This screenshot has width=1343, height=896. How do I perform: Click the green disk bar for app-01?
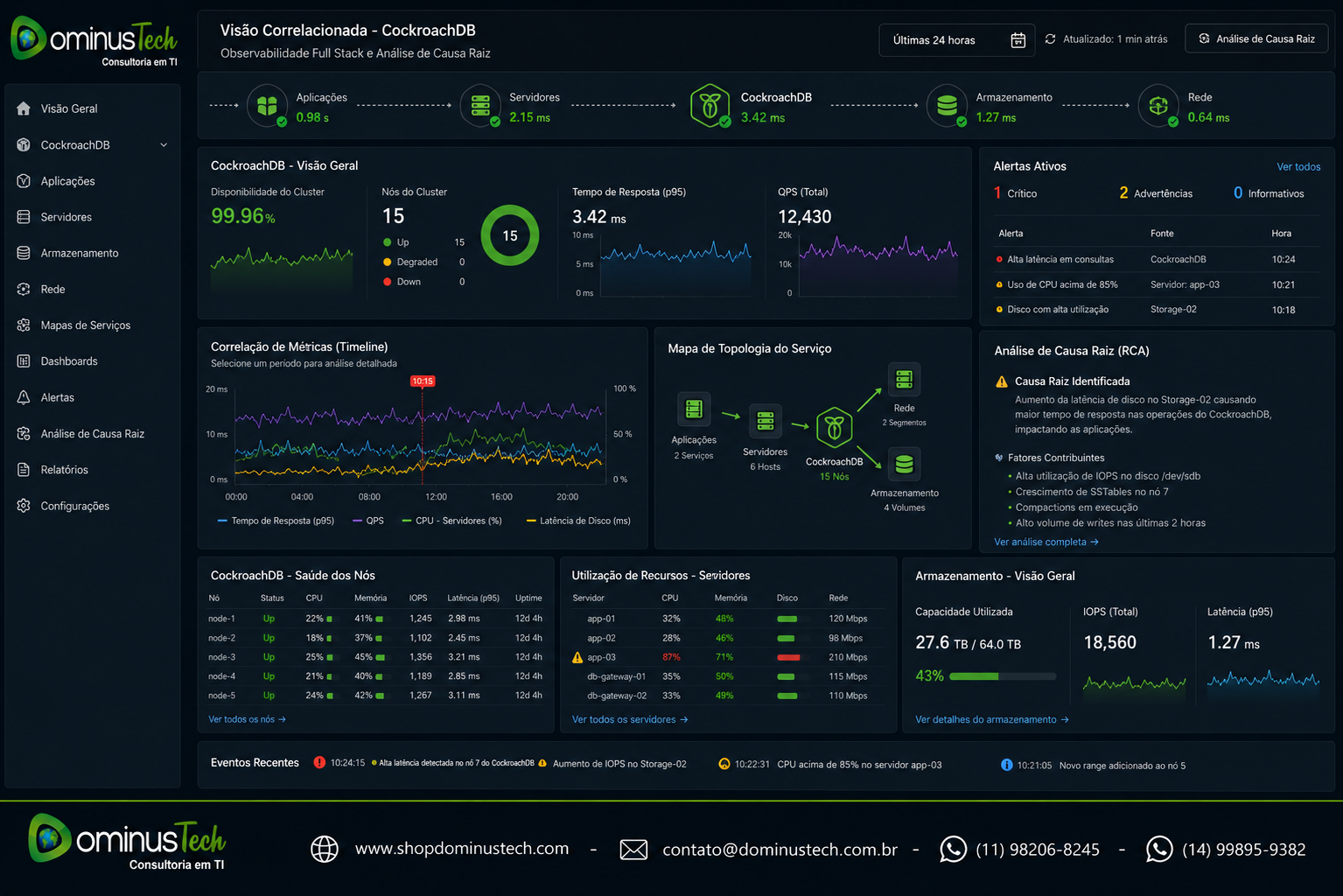787,619
